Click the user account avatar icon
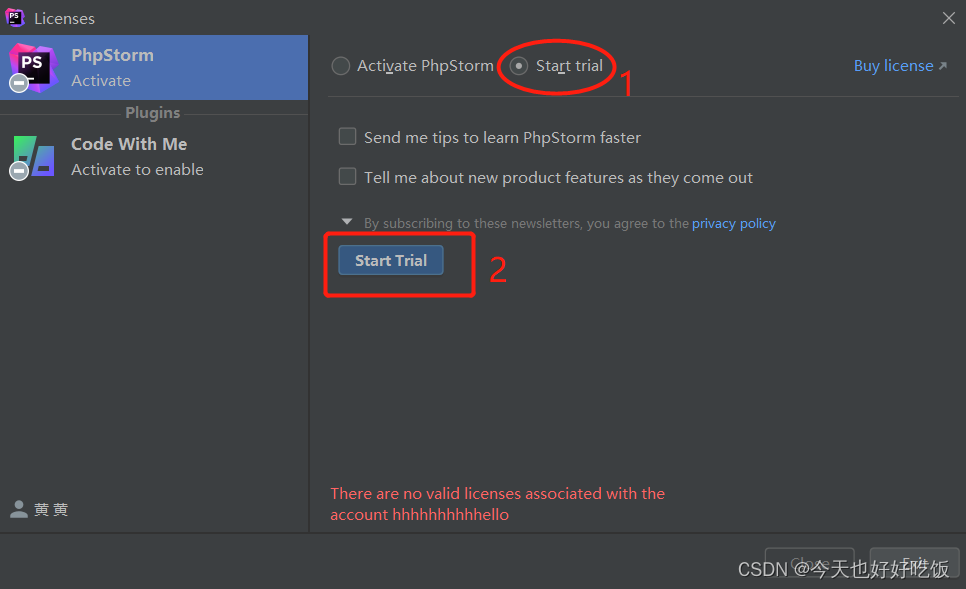The height and width of the screenshot is (589, 966). tap(19, 509)
